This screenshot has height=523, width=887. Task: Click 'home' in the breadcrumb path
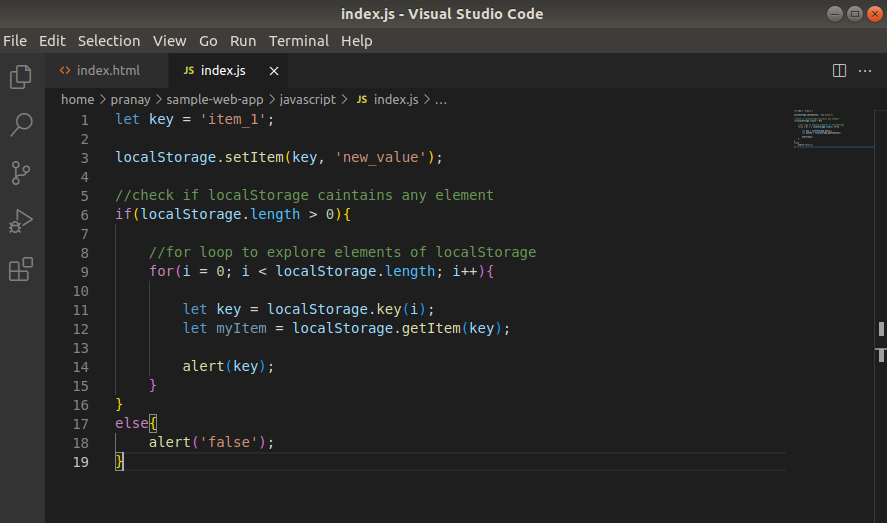pyautogui.click(x=77, y=100)
